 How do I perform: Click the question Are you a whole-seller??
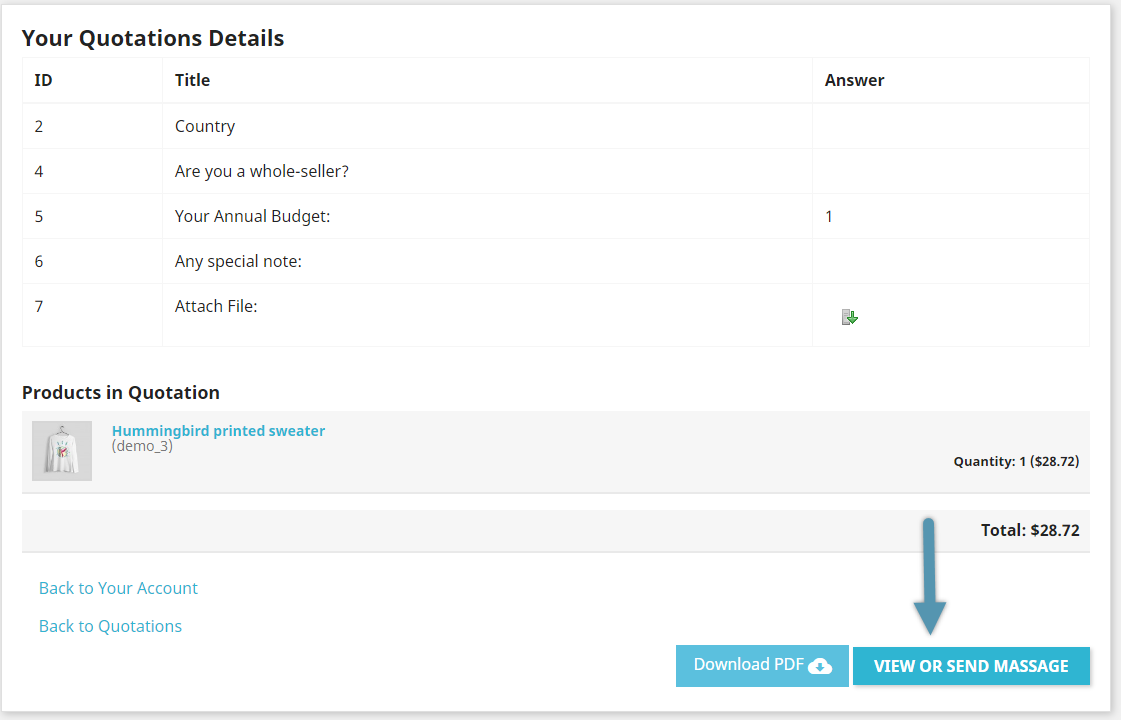260,171
